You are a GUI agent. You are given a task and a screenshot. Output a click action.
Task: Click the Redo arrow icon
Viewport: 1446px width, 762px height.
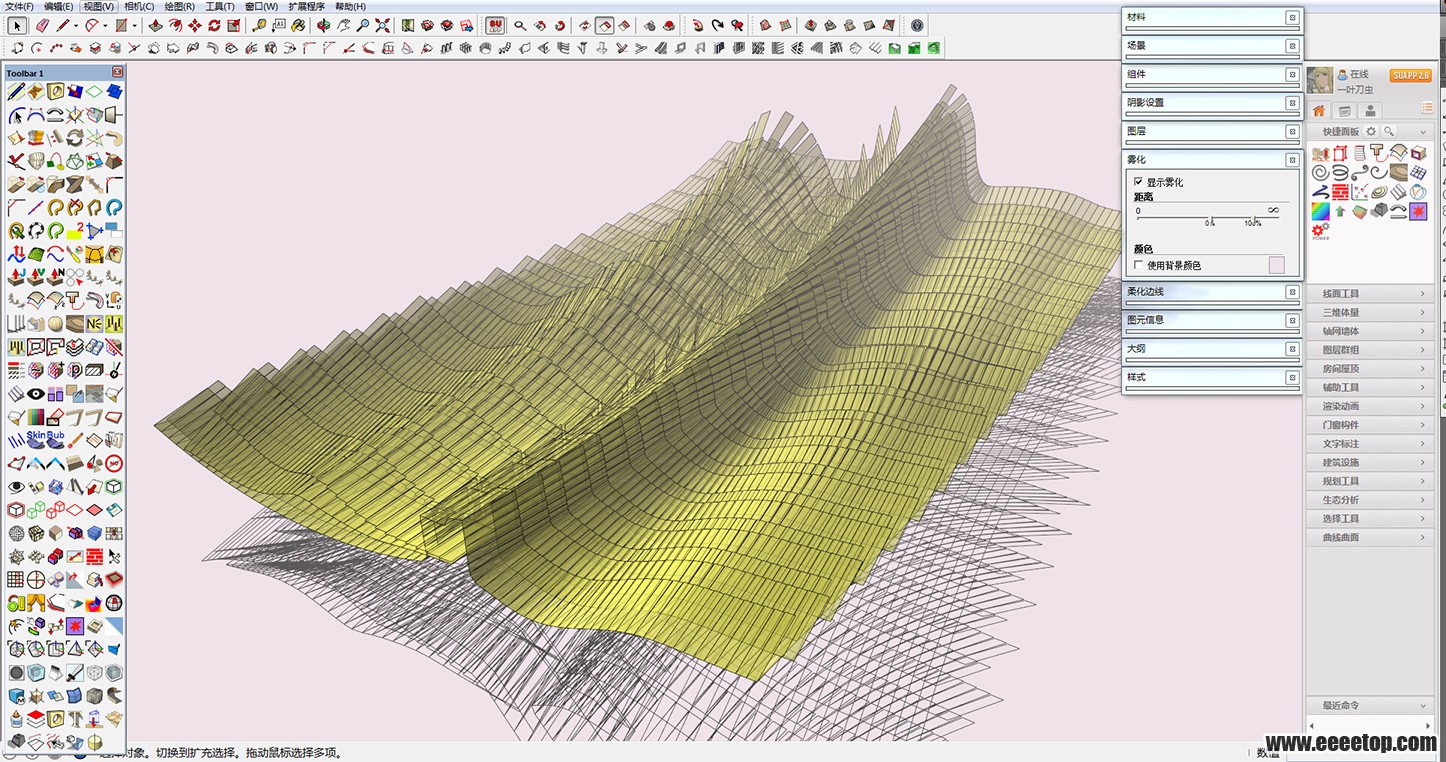[717, 26]
